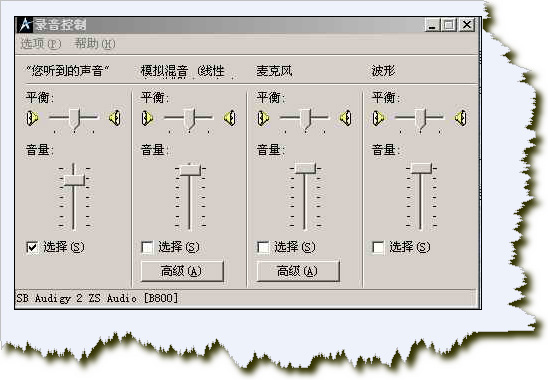Check 选择 box under 模拟混音
Screen dimensions: 548x380
coord(147,248)
